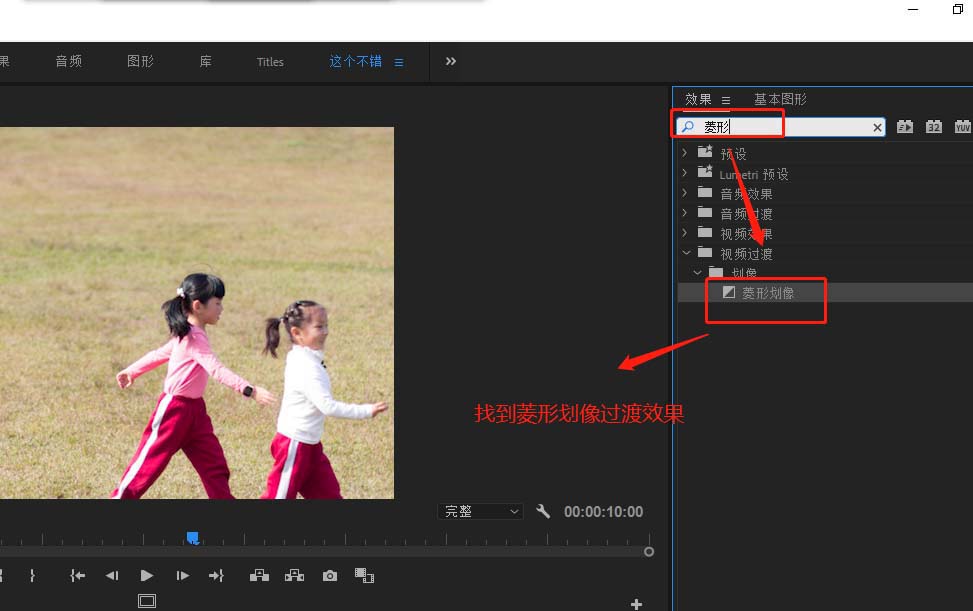Click the Lift button
The image size is (973, 611).
(x=259, y=576)
